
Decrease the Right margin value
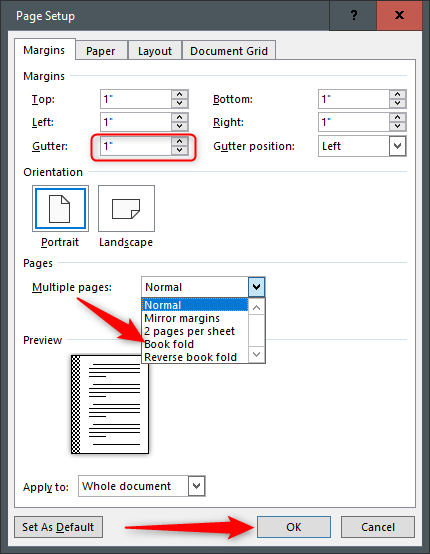[x=397, y=126]
